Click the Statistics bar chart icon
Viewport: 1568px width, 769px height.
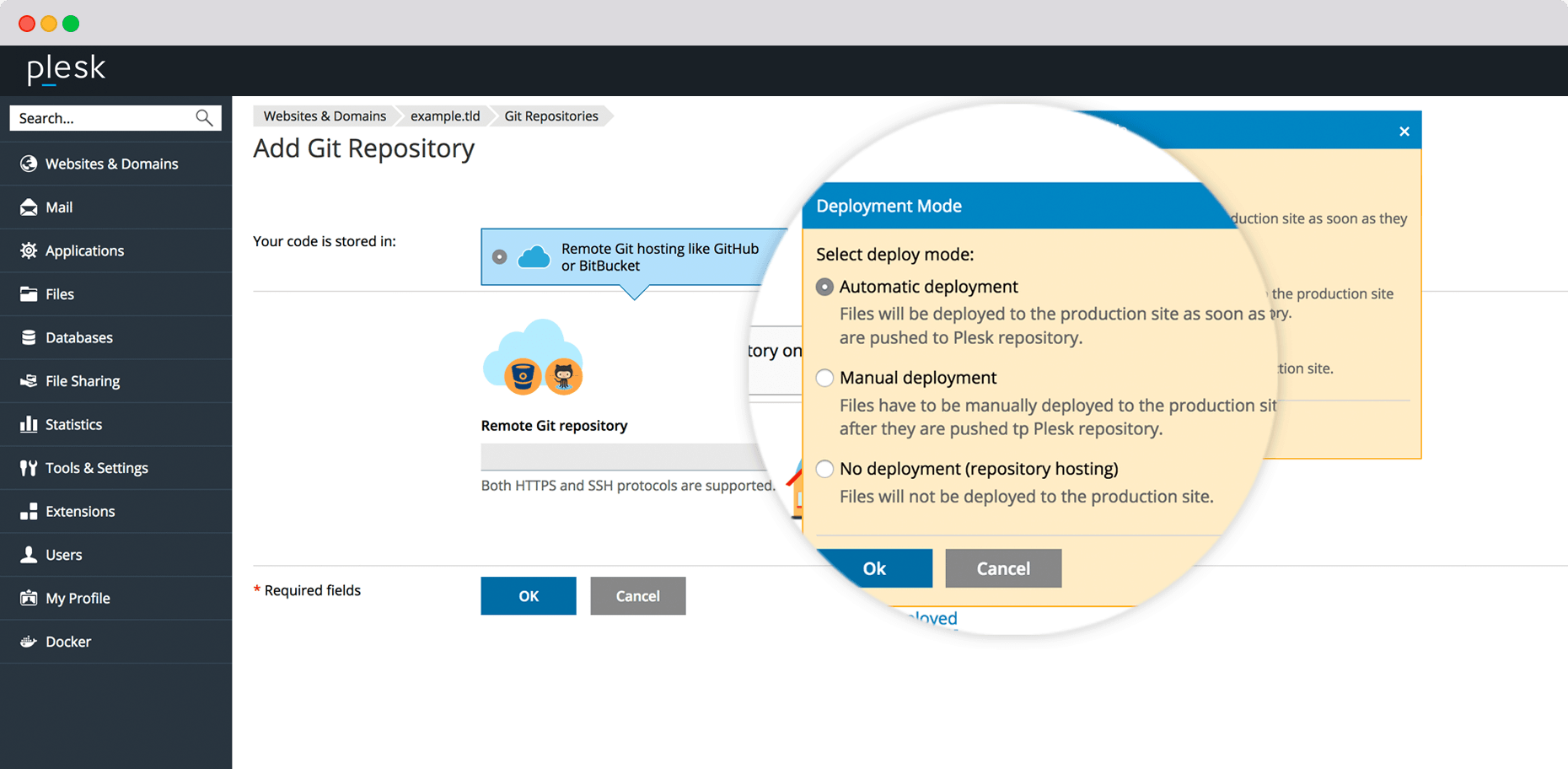tap(29, 424)
